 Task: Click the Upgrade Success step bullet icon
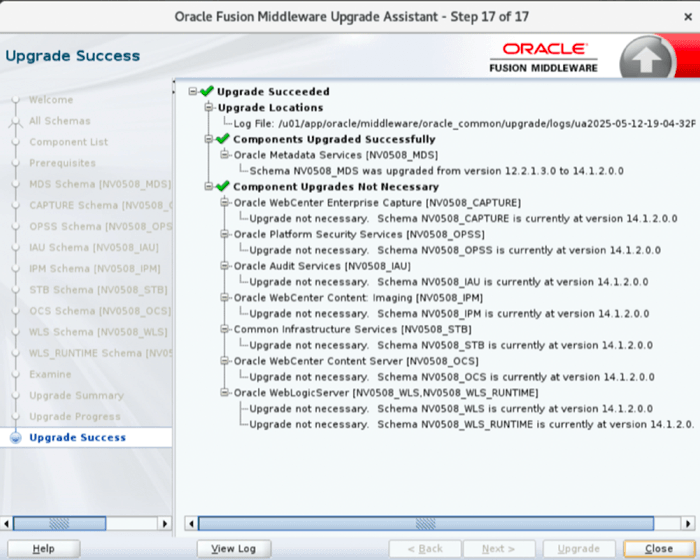pos(16,438)
